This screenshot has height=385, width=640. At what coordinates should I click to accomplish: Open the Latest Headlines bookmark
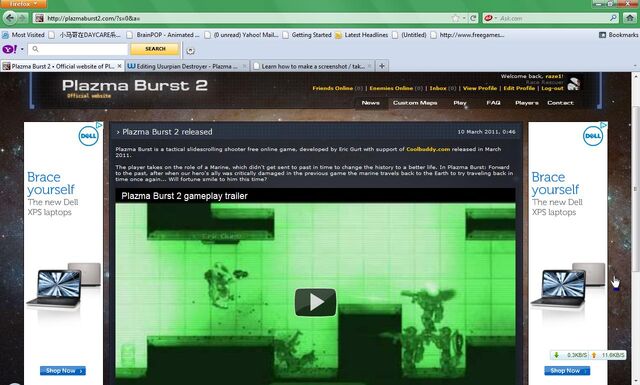(362, 35)
